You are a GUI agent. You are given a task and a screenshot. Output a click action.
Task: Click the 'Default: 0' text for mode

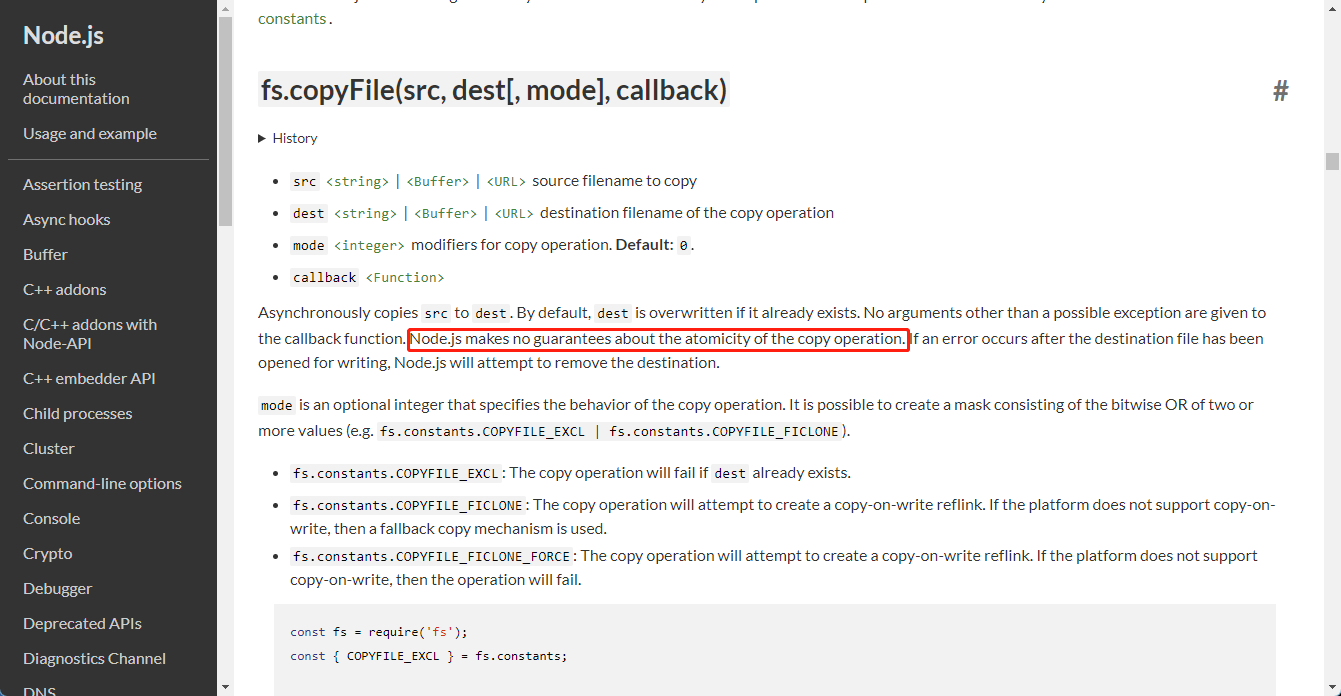654,245
